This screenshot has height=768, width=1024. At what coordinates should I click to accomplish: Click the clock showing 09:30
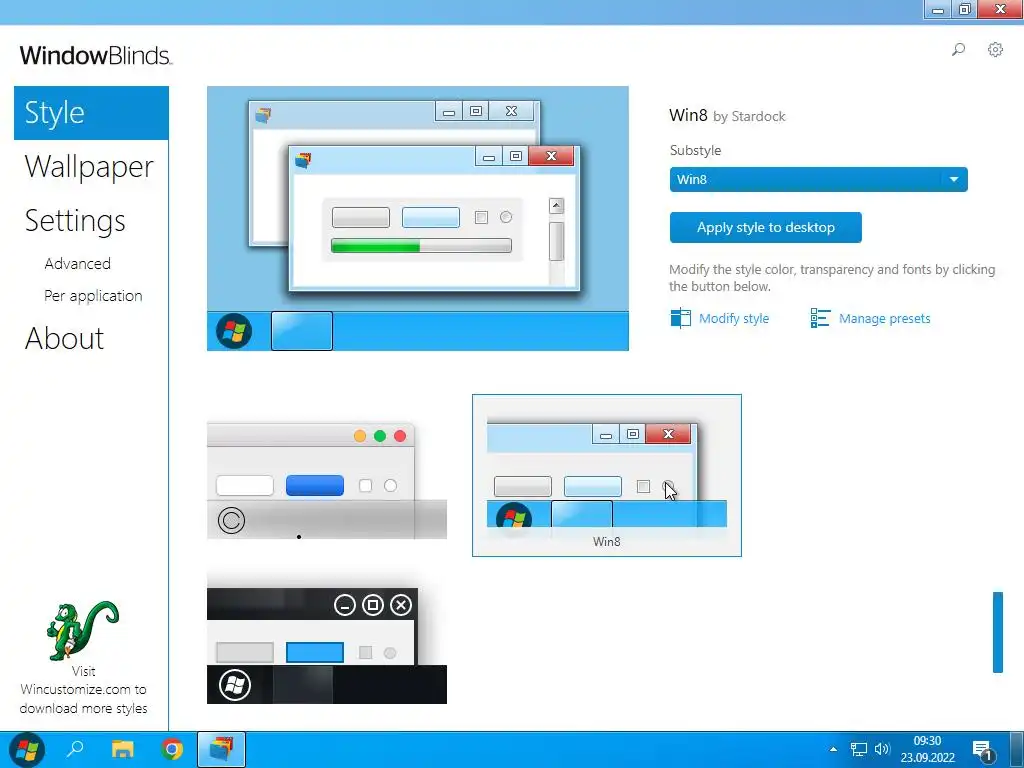click(927, 741)
